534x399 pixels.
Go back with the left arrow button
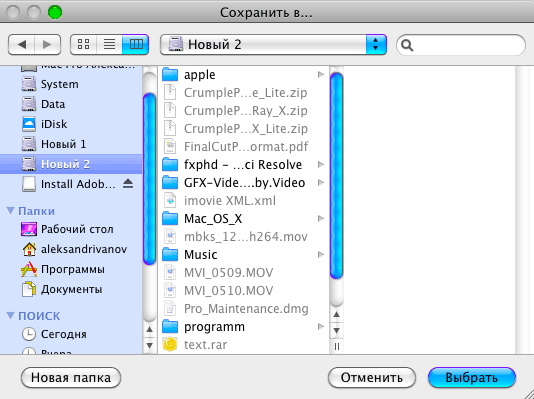pyautogui.click(x=21, y=44)
